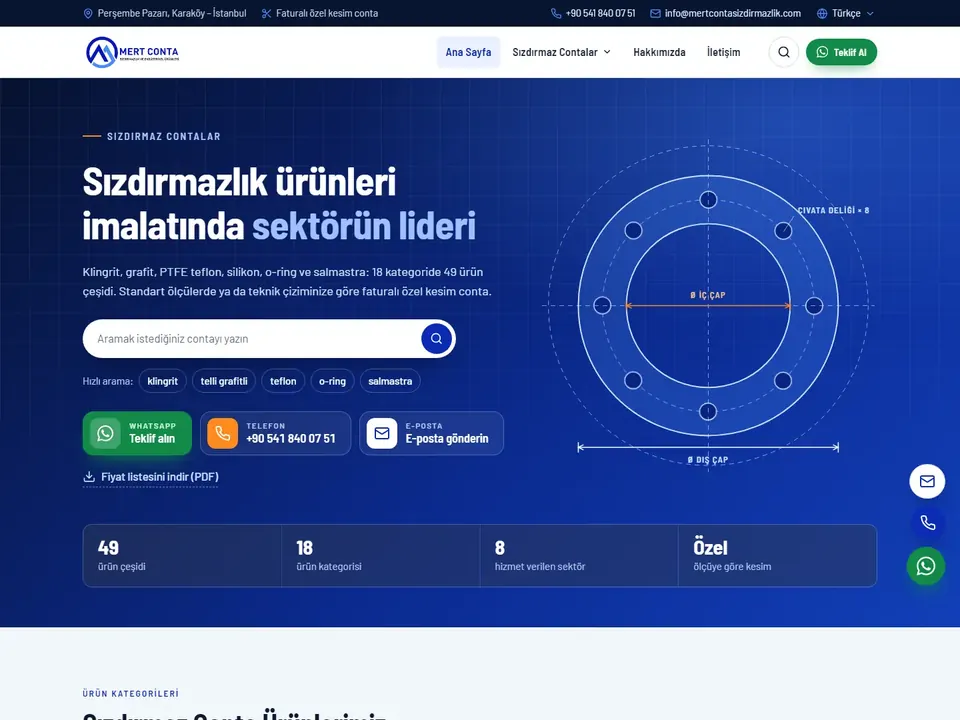Open the İletişim page
The image size is (960, 720).
pyautogui.click(x=724, y=52)
